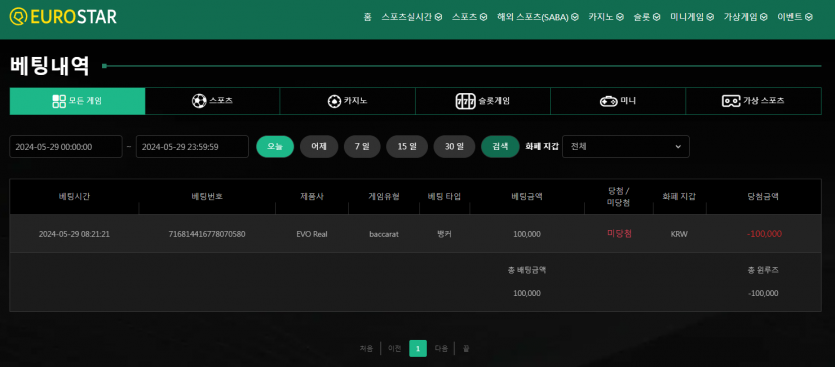Open 이벤트 in the top menu
Viewport: 835px width, 367px height.
click(x=790, y=17)
